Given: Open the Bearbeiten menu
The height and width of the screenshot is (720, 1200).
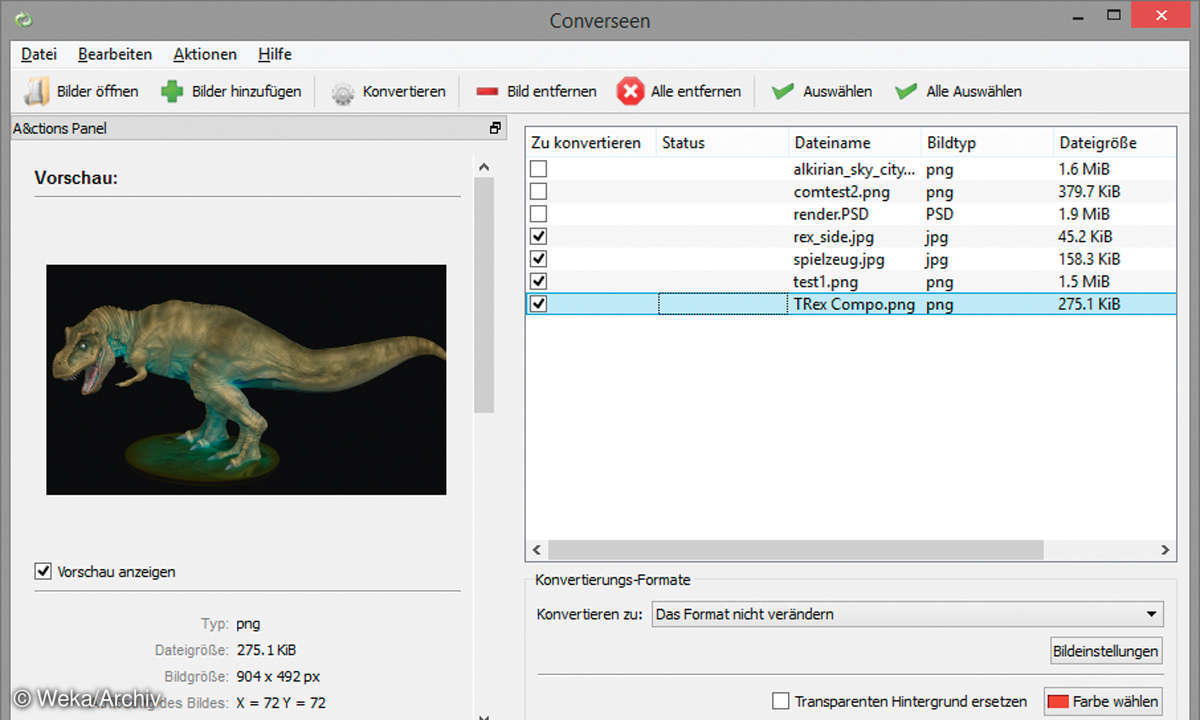Looking at the screenshot, I should point(115,54).
